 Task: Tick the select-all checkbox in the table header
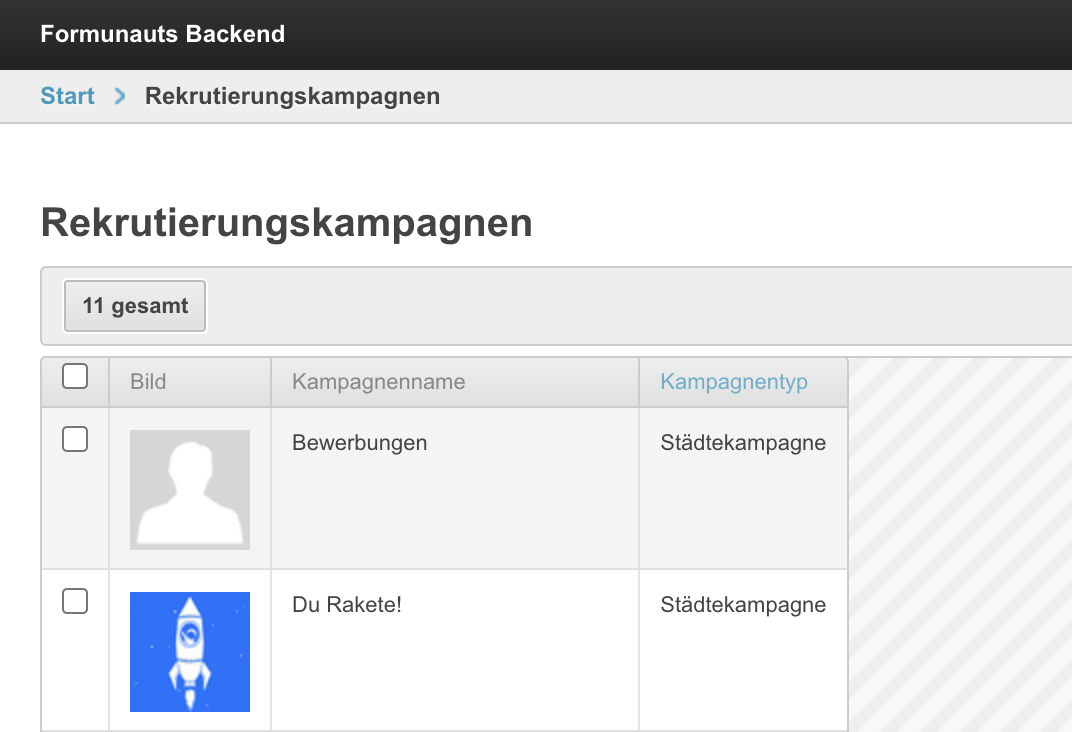75,376
